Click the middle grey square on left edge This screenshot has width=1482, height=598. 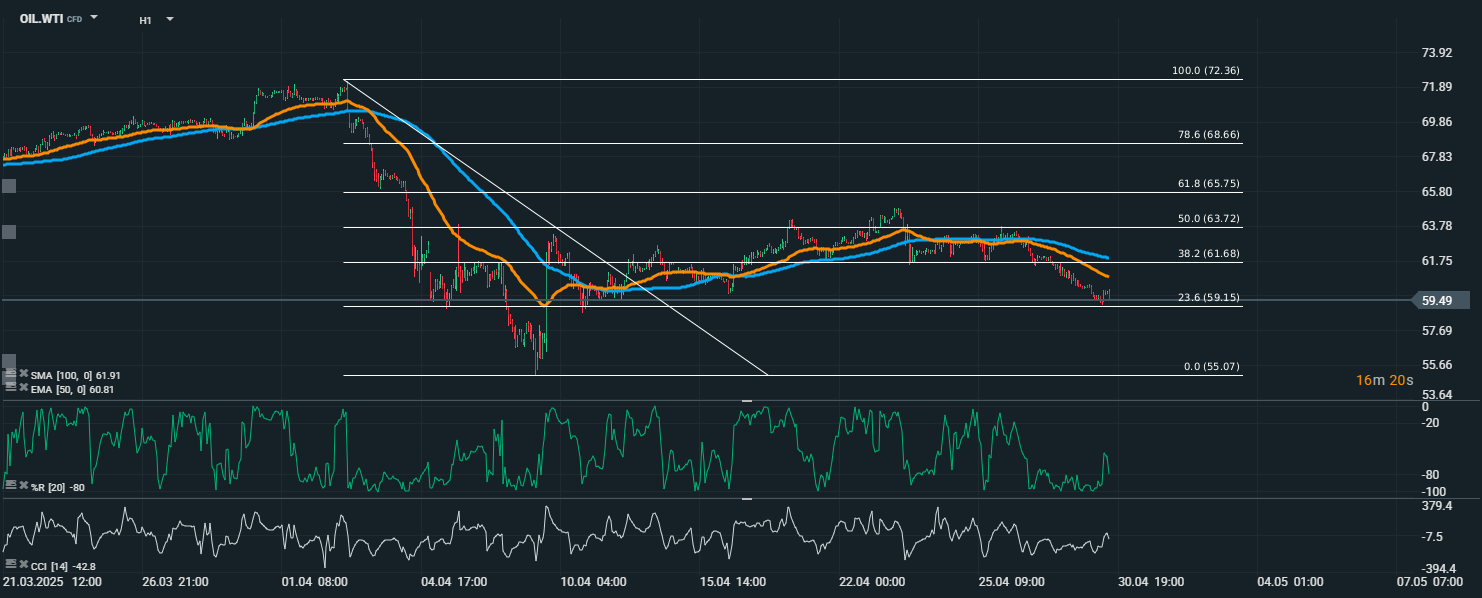(9, 232)
